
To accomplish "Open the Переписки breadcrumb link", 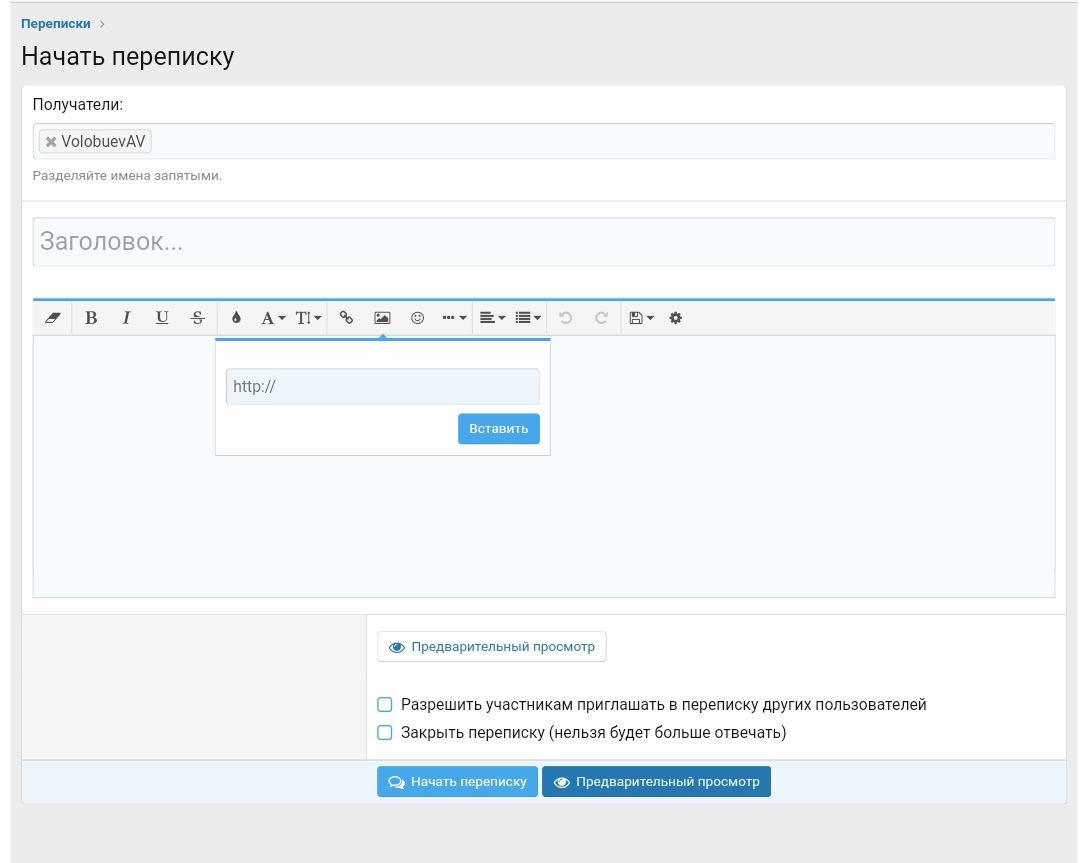I will tap(56, 23).
